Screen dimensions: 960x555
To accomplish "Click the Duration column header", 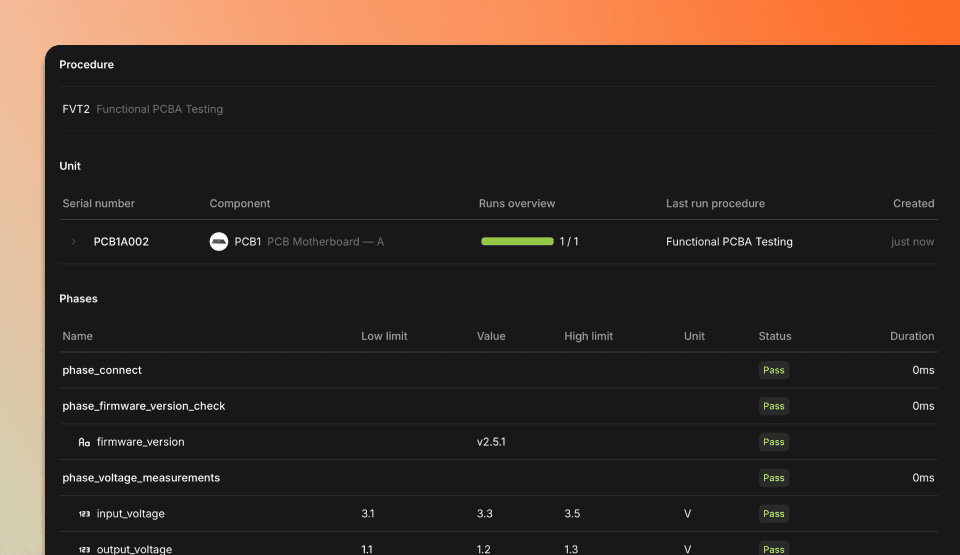I will tap(912, 336).
